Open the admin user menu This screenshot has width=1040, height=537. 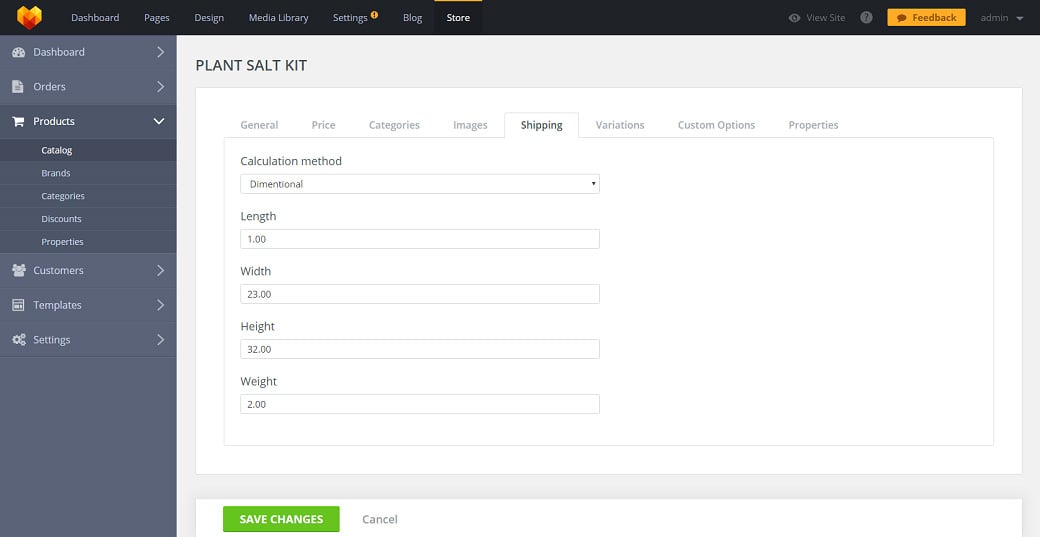click(x=1001, y=18)
